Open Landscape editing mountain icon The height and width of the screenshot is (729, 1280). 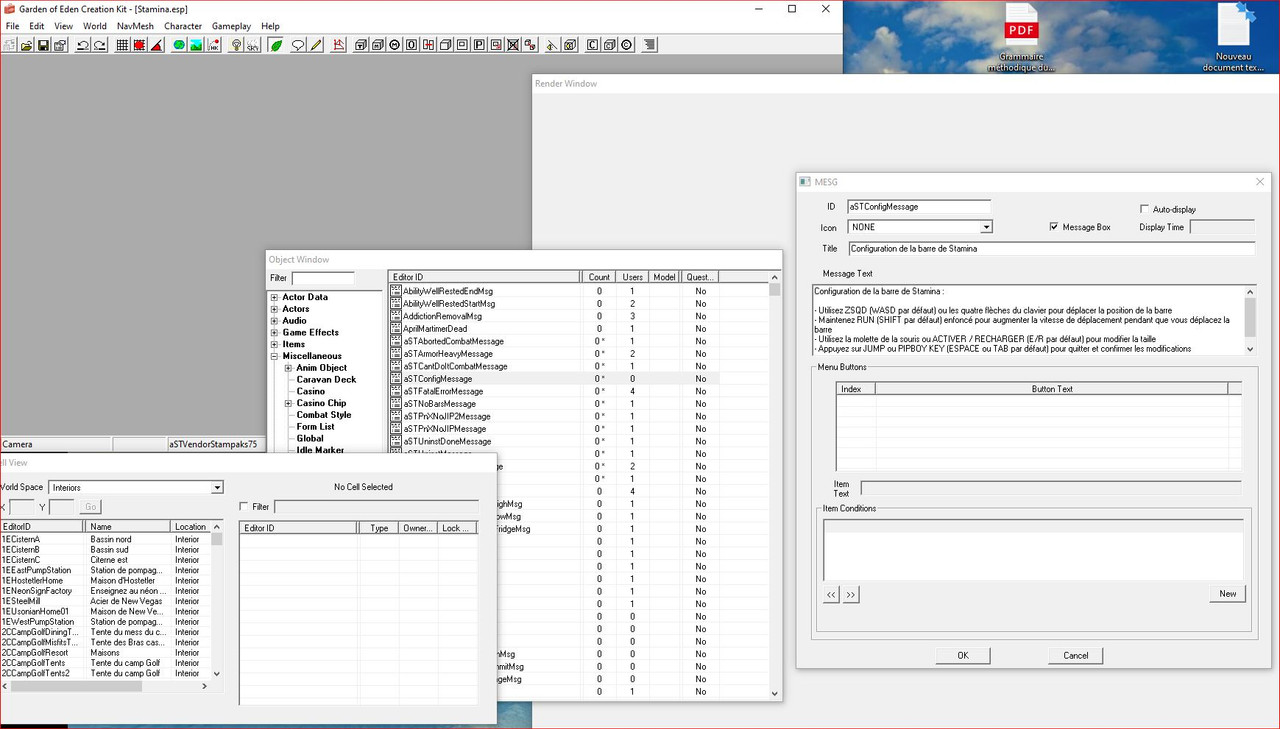click(x=196, y=45)
